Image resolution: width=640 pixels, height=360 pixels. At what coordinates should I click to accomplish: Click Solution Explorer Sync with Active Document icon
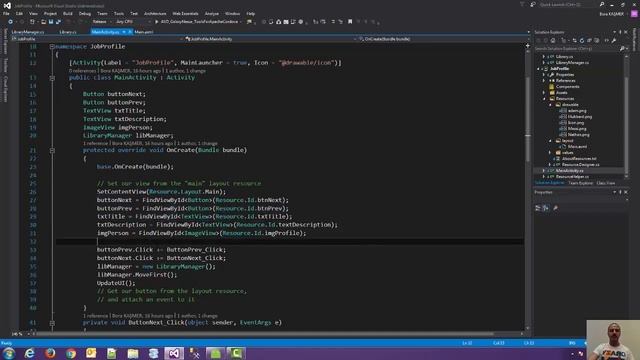(x=574, y=40)
